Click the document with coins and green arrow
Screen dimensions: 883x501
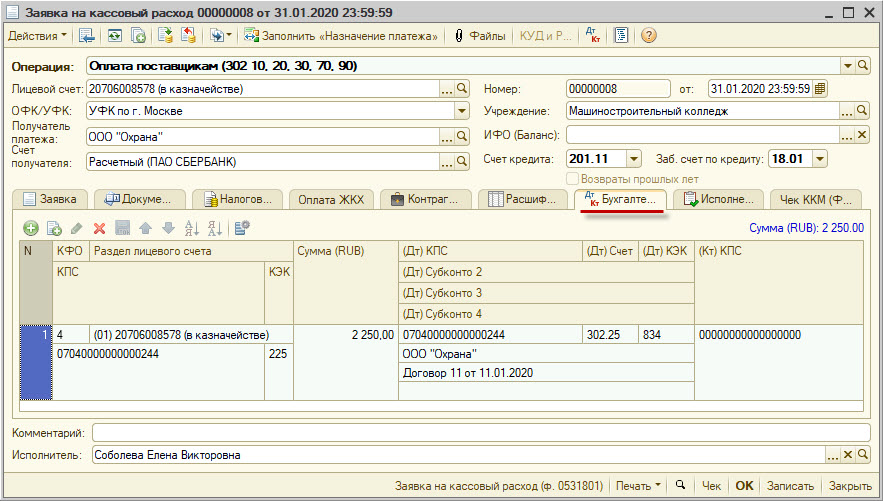[x=165, y=36]
